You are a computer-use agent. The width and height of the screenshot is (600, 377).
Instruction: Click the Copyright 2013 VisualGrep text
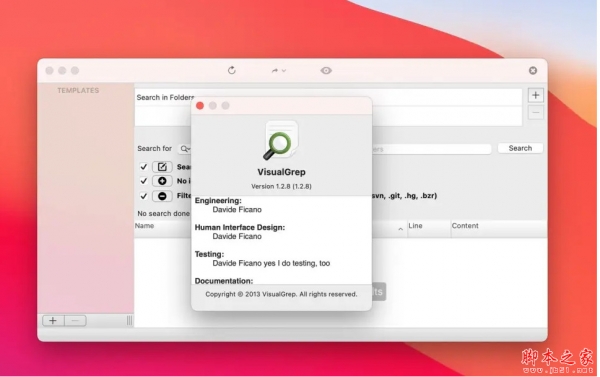pyautogui.click(x=281, y=294)
